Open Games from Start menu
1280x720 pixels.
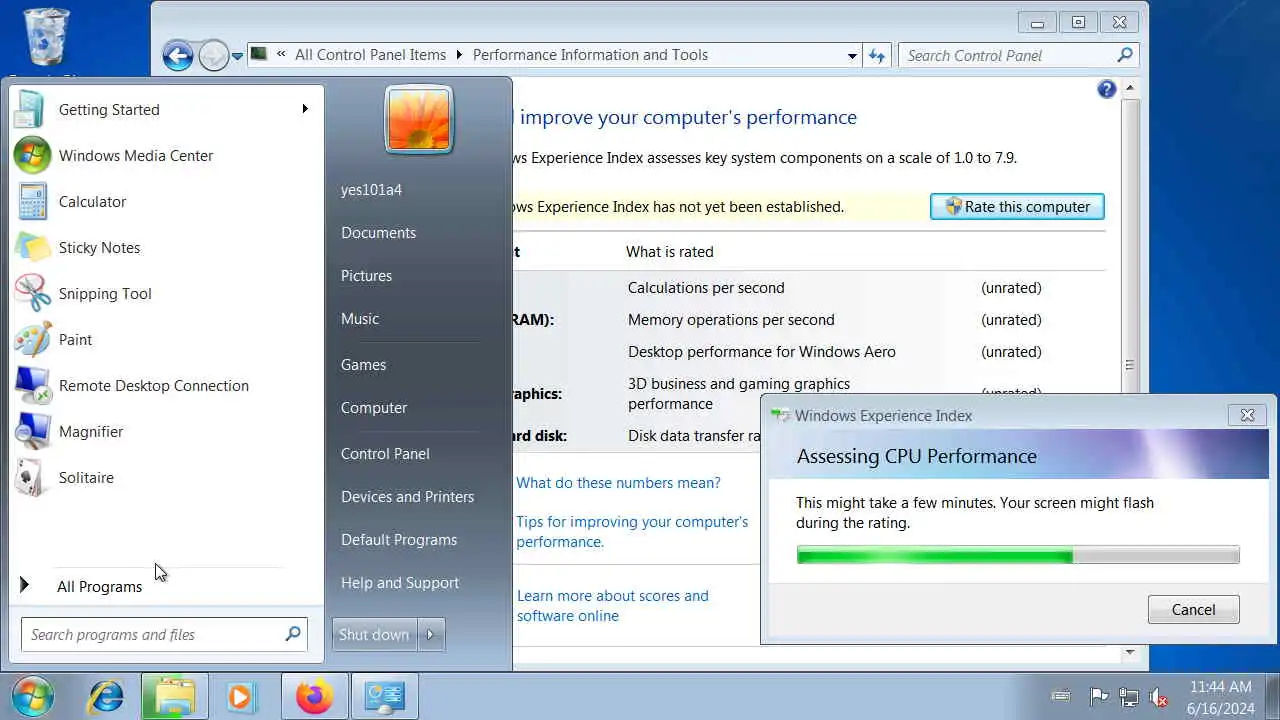tap(363, 364)
